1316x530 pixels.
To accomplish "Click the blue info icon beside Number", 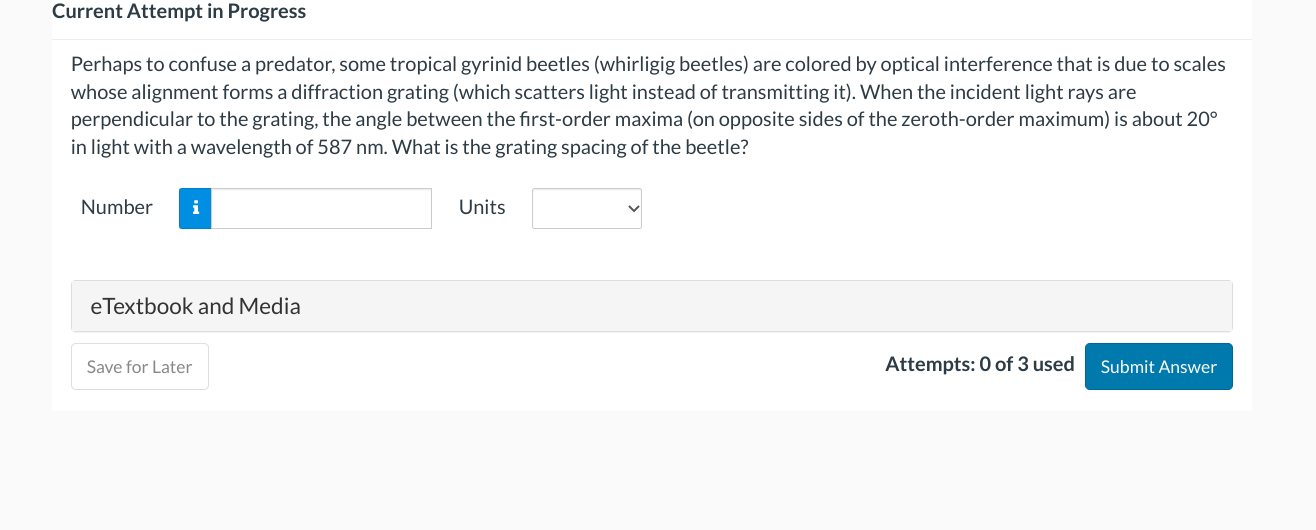I will 195,208.
